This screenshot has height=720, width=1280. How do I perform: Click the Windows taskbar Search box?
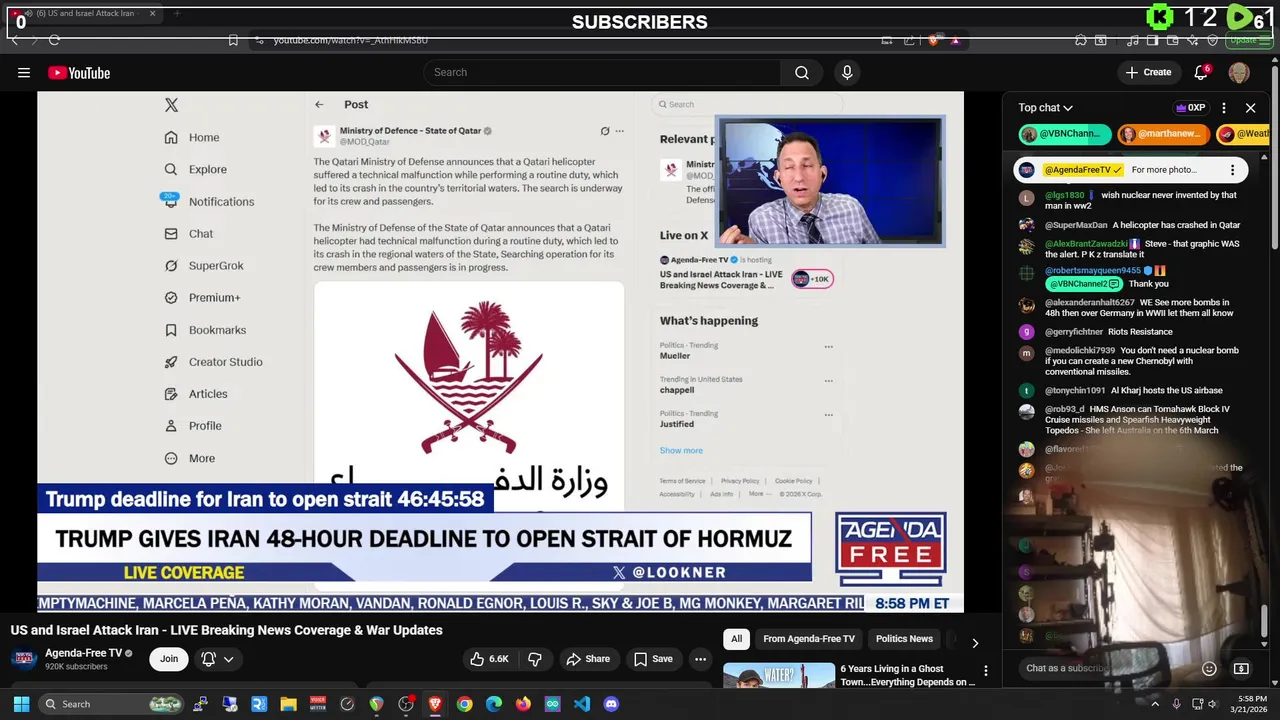[x=112, y=704]
